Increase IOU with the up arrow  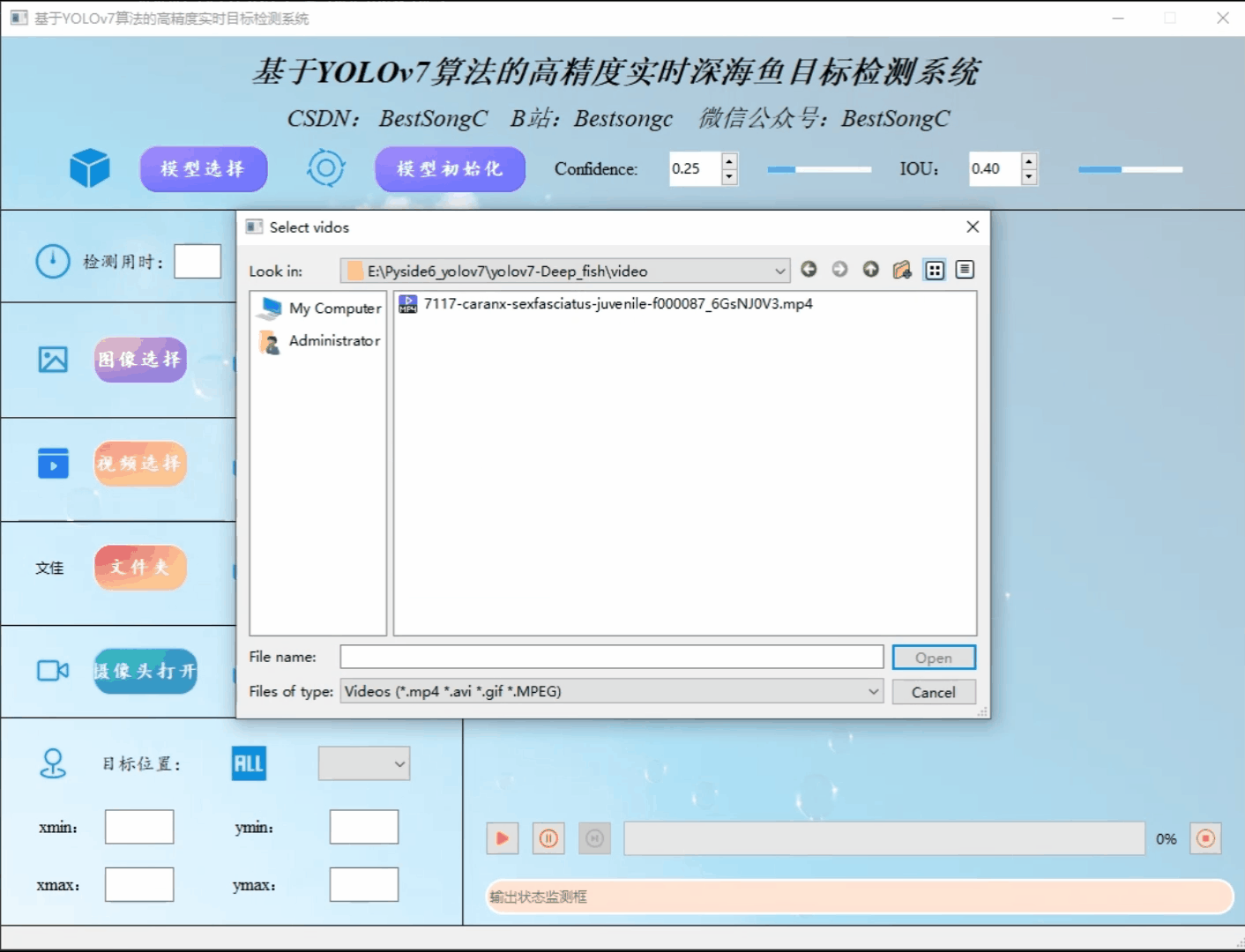click(x=1029, y=160)
